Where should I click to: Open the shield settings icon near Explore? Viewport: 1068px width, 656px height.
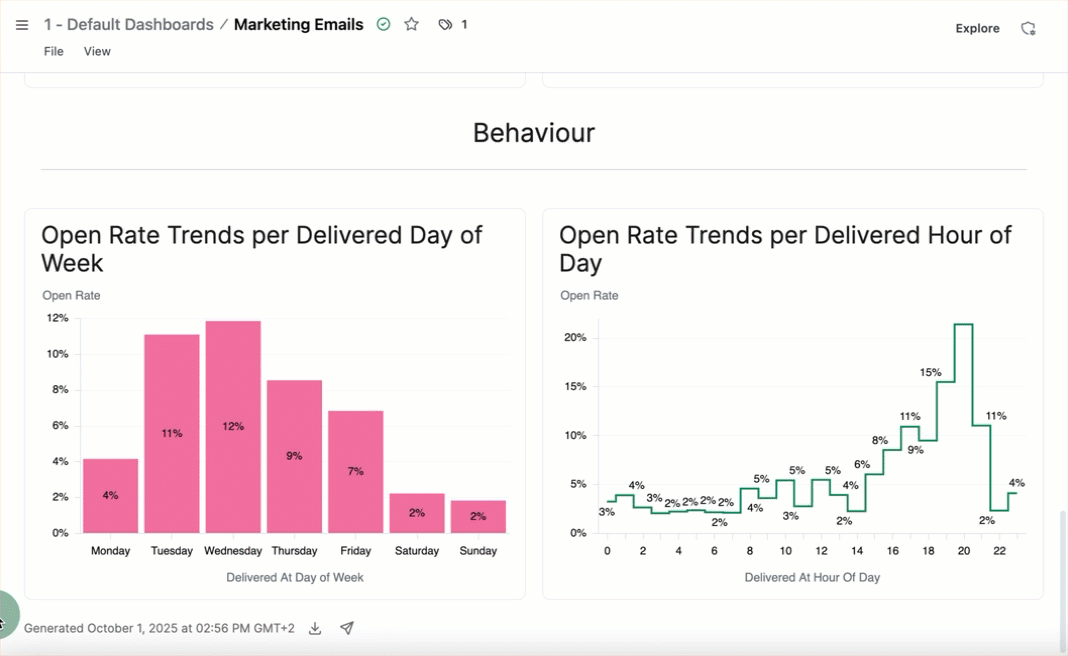tap(1029, 28)
